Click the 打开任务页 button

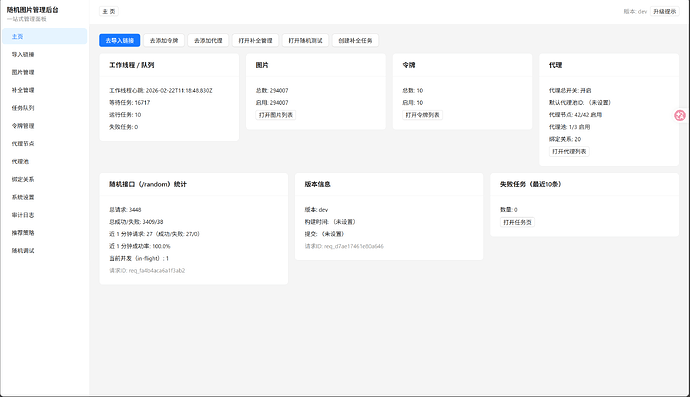[x=517, y=222]
